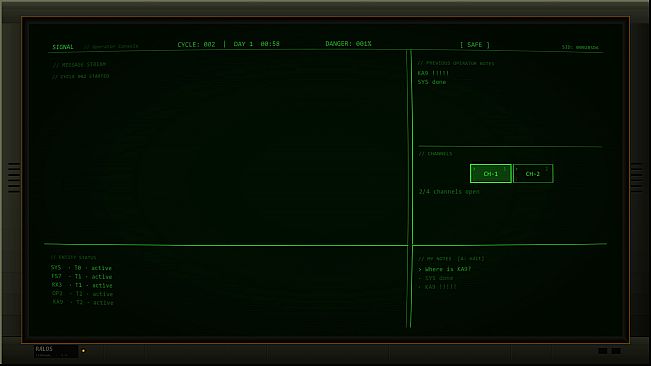
Task: Switch to channel CH-2
Action: (533, 173)
